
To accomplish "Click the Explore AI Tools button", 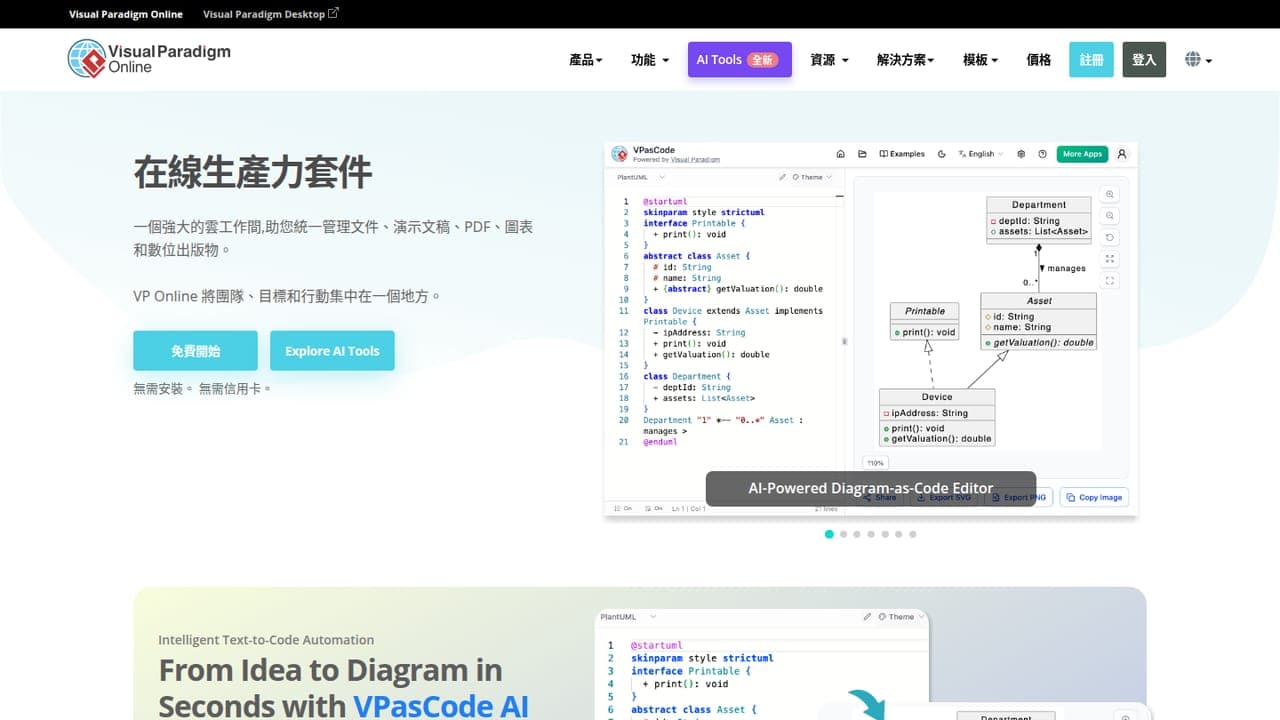I will 332,351.
